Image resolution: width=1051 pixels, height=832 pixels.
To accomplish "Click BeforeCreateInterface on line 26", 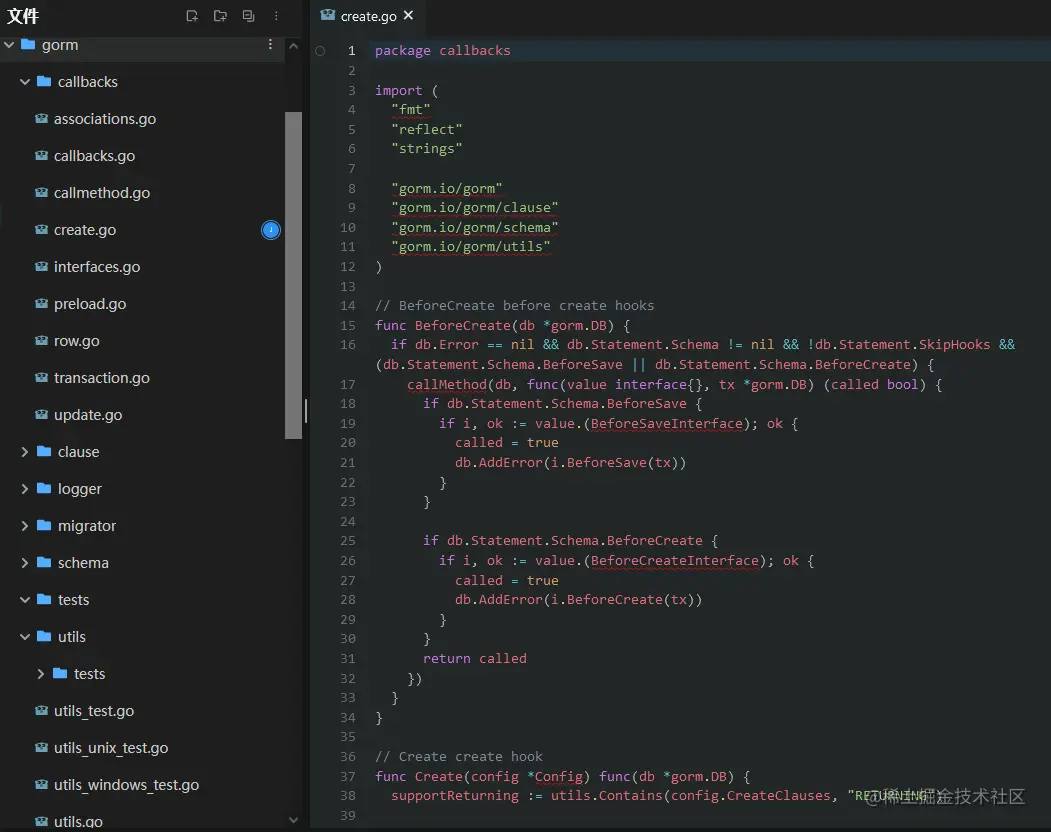I will pyautogui.click(x=674, y=560).
